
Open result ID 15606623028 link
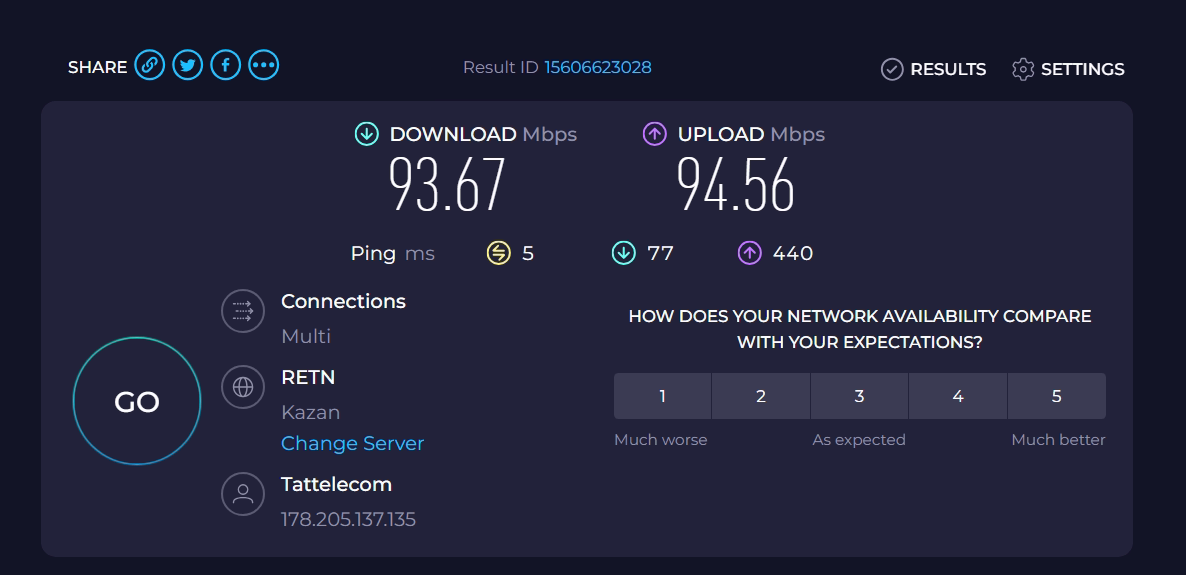click(598, 67)
